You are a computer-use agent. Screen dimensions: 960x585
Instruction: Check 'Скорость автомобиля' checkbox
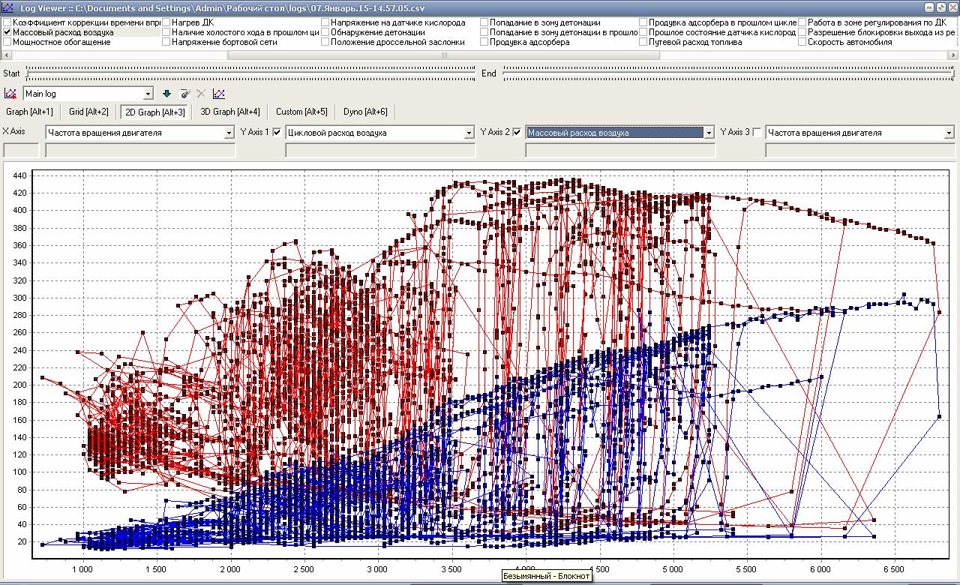(802, 42)
